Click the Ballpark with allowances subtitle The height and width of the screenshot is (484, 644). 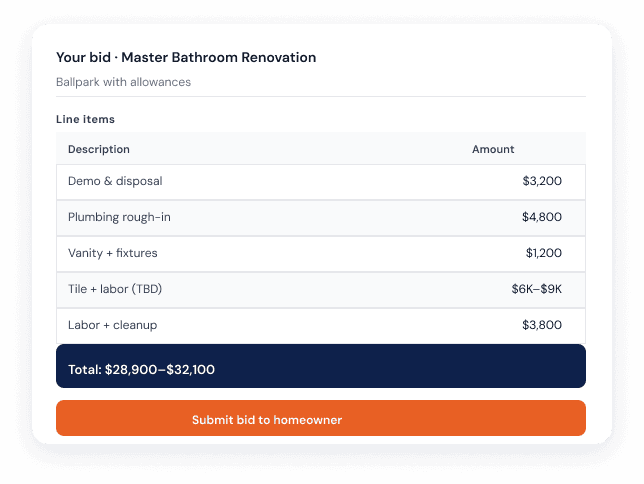[123, 82]
